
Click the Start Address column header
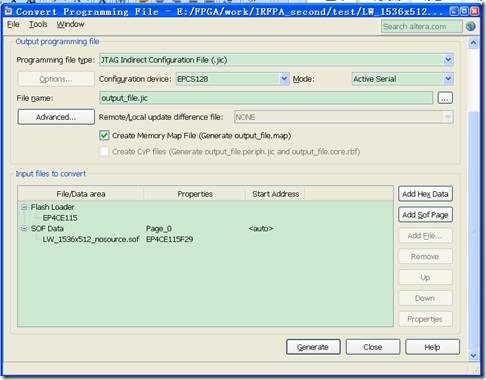point(275,194)
